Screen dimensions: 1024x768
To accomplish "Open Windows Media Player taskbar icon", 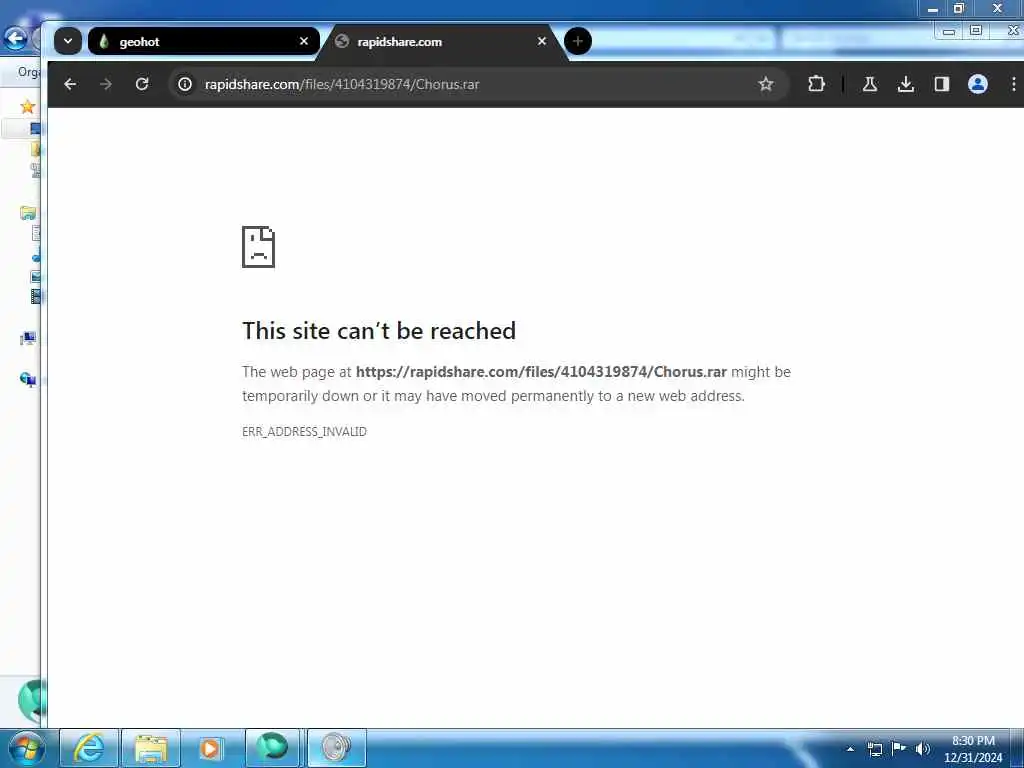I will click(210, 748).
